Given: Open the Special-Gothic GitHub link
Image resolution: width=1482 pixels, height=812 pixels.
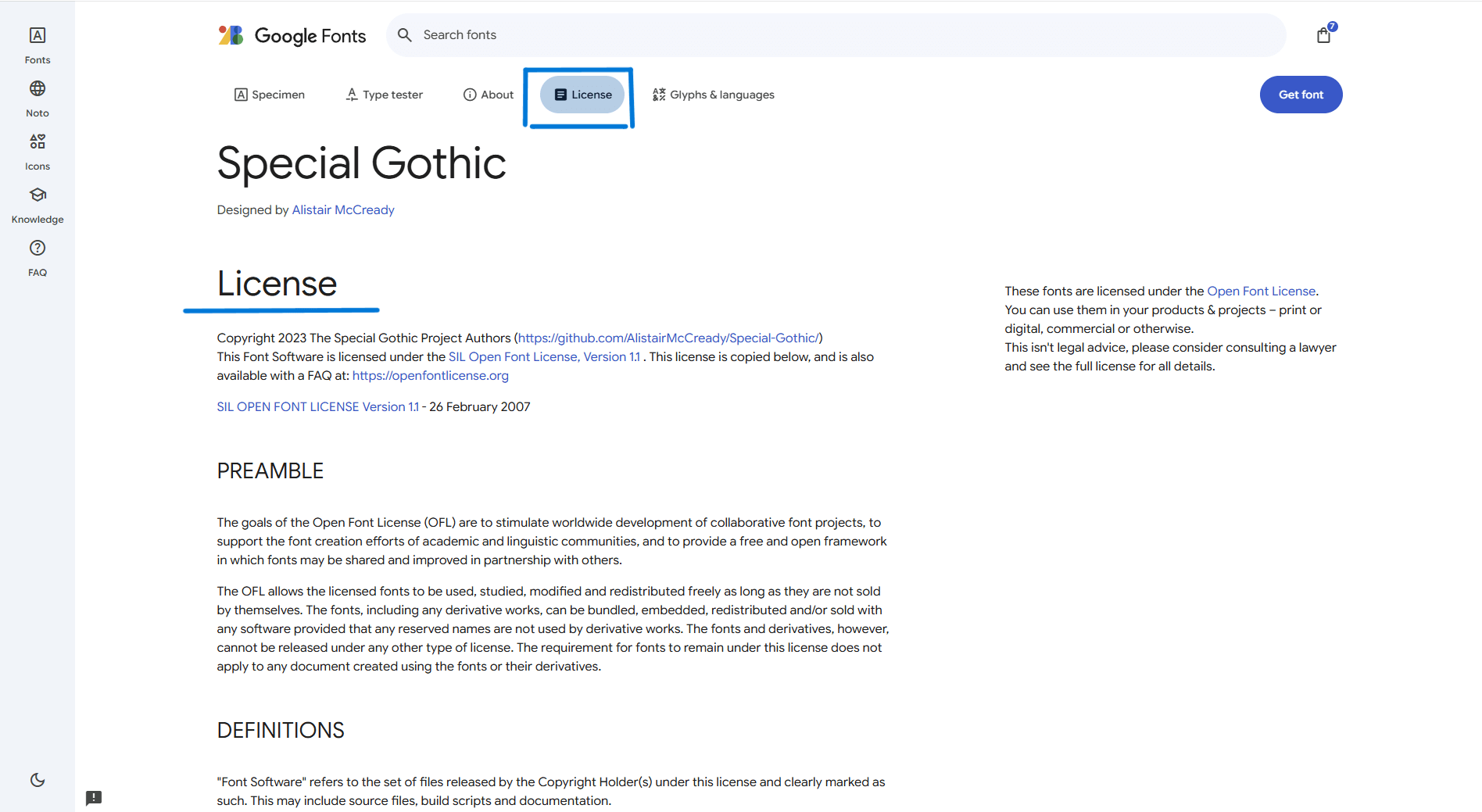Looking at the screenshot, I should pyautogui.click(x=668, y=338).
